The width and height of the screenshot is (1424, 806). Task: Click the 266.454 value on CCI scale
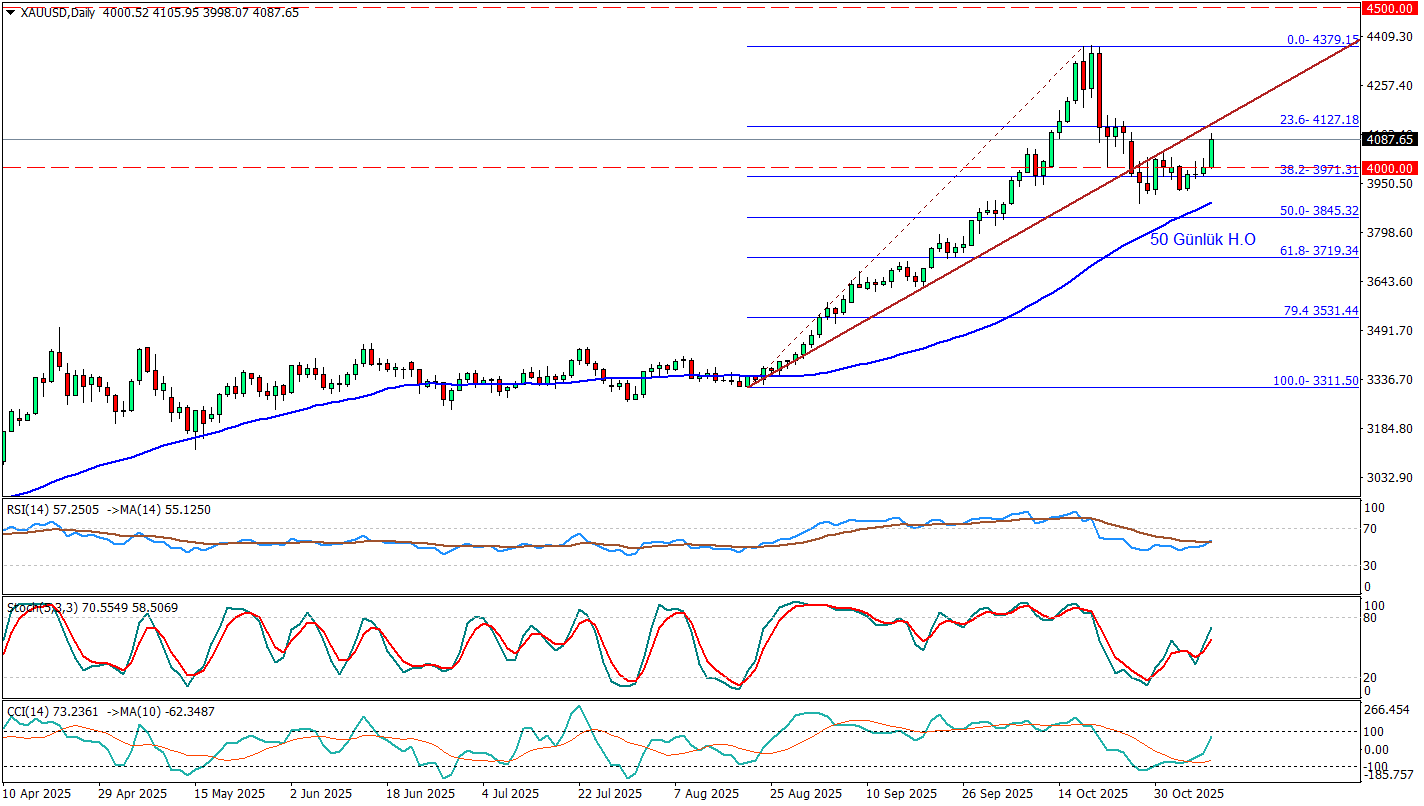click(x=1390, y=710)
